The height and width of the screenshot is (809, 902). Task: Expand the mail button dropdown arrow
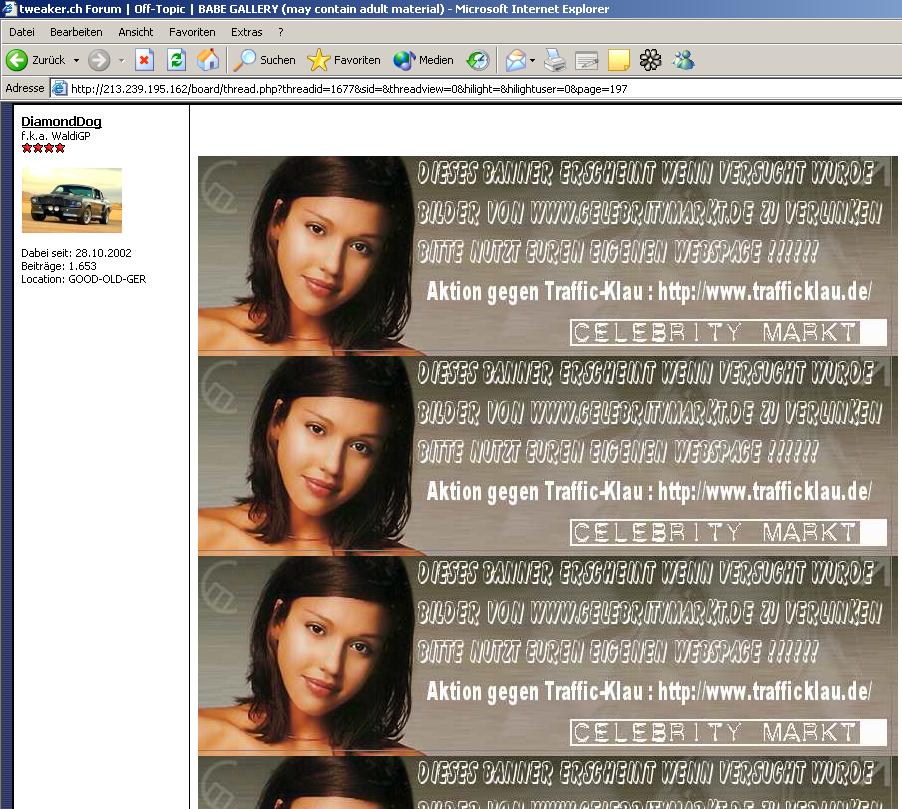pyautogui.click(x=532, y=60)
